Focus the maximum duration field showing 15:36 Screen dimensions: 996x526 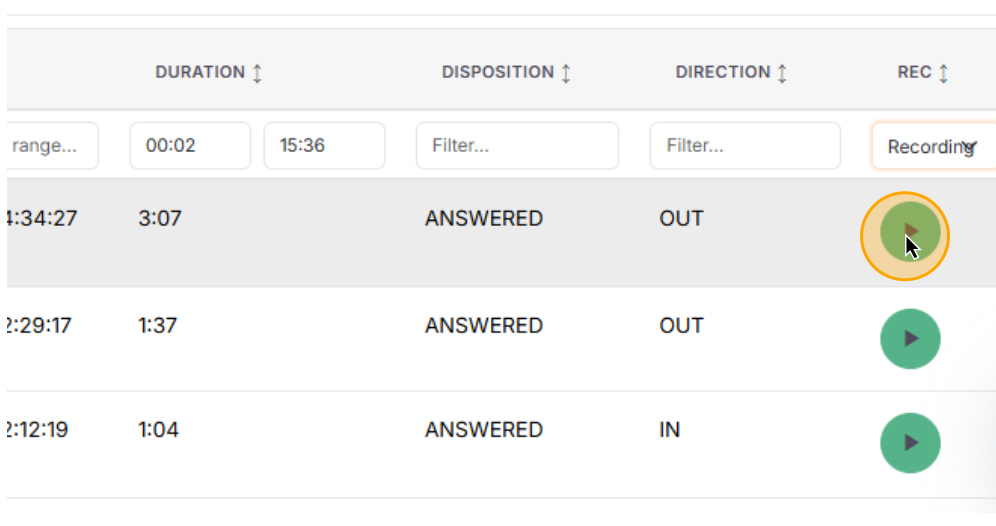[x=324, y=146]
